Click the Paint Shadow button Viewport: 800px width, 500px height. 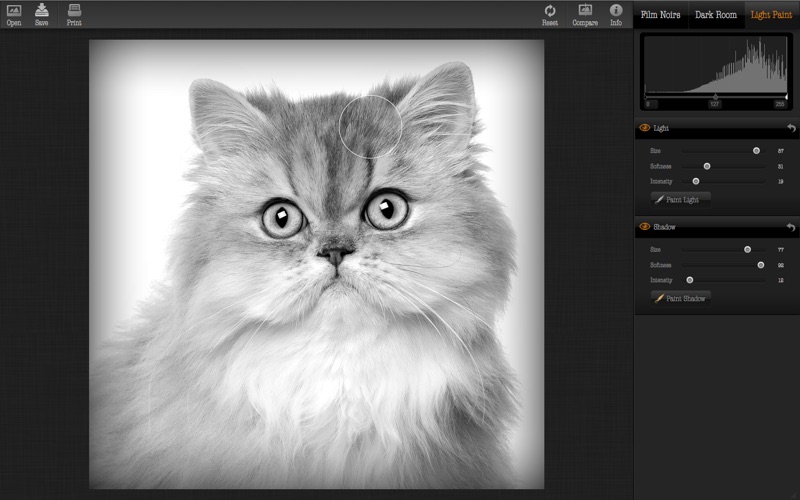point(683,298)
